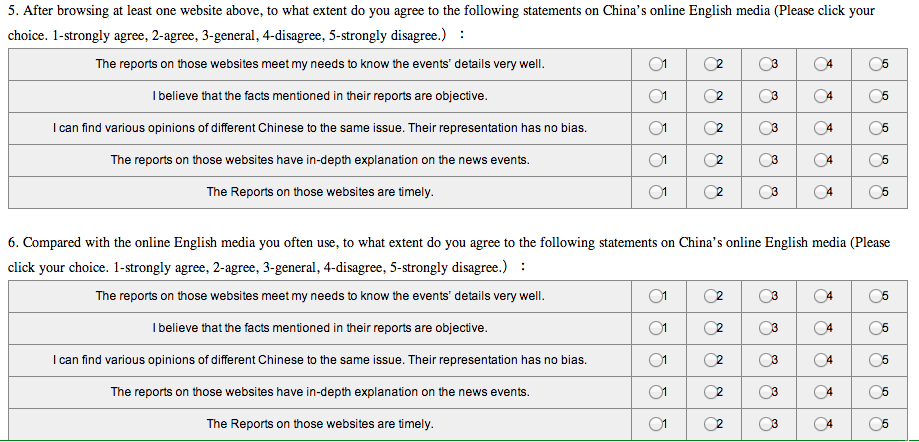Select 4 for question 5 timely reports row
Image resolution: width=919 pixels, height=442 pixels.
[821, 193]
